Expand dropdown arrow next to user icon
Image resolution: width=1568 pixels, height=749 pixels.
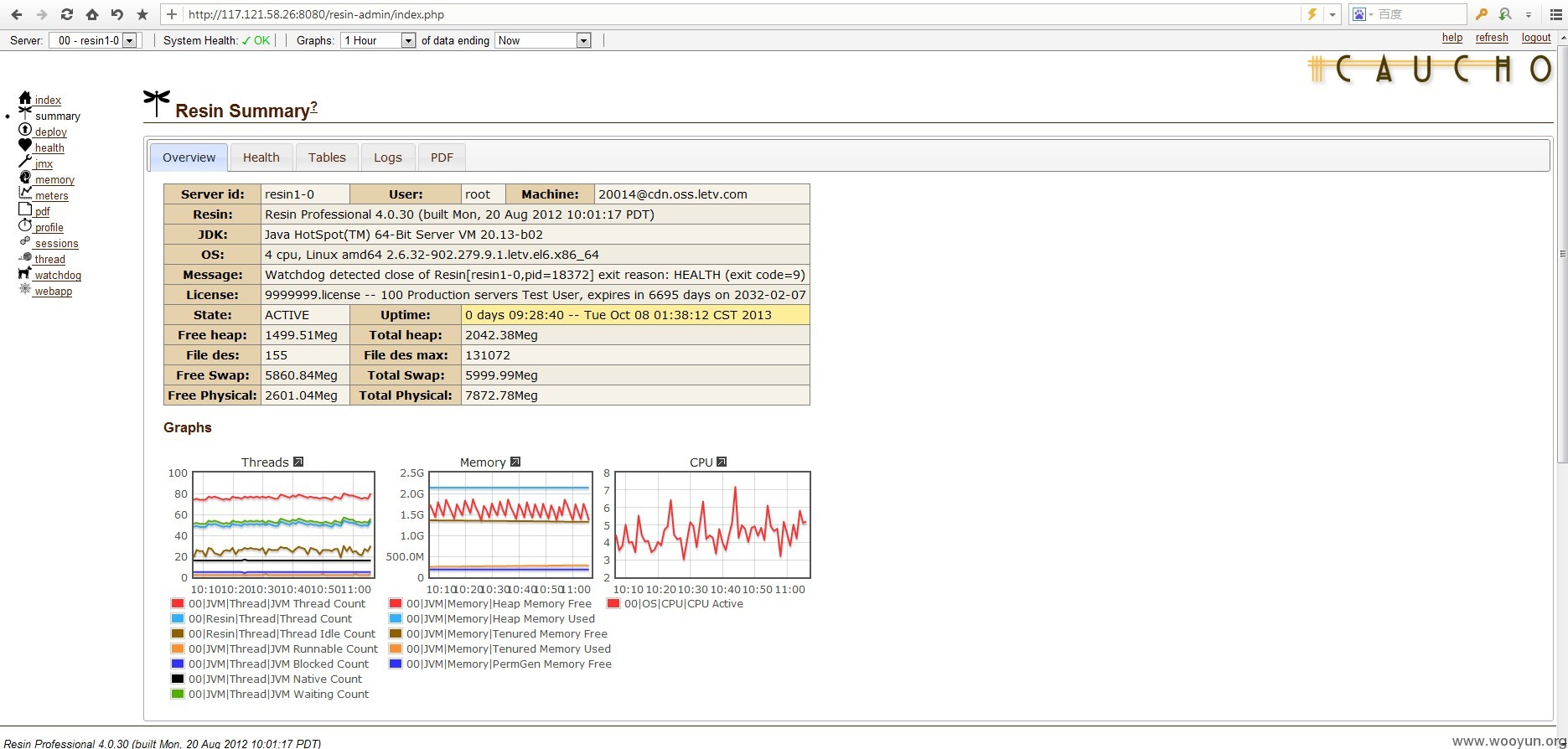(1529, 14)
